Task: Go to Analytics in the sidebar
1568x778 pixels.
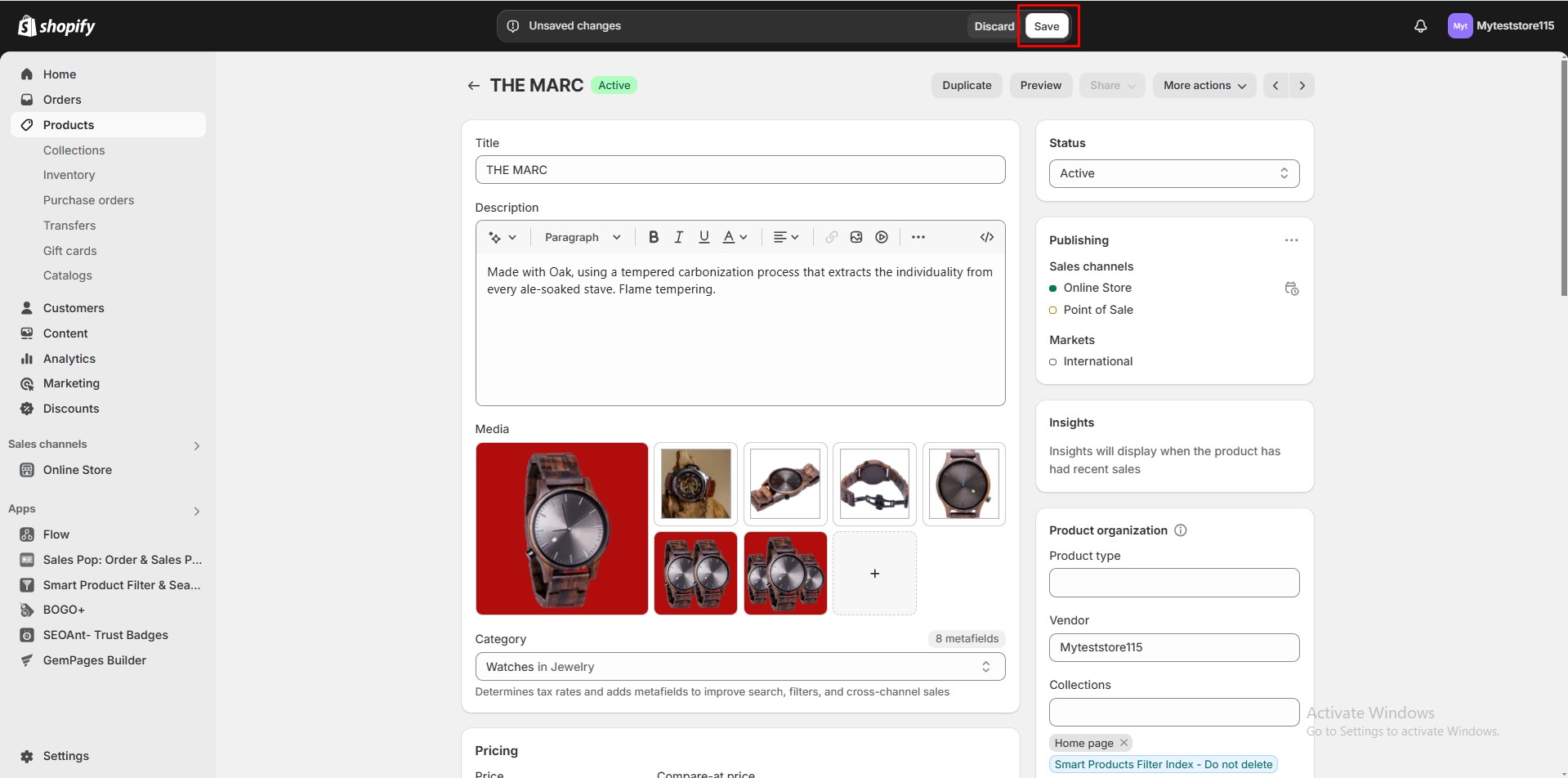Action: pyautogui.click(x=69, y=359)
